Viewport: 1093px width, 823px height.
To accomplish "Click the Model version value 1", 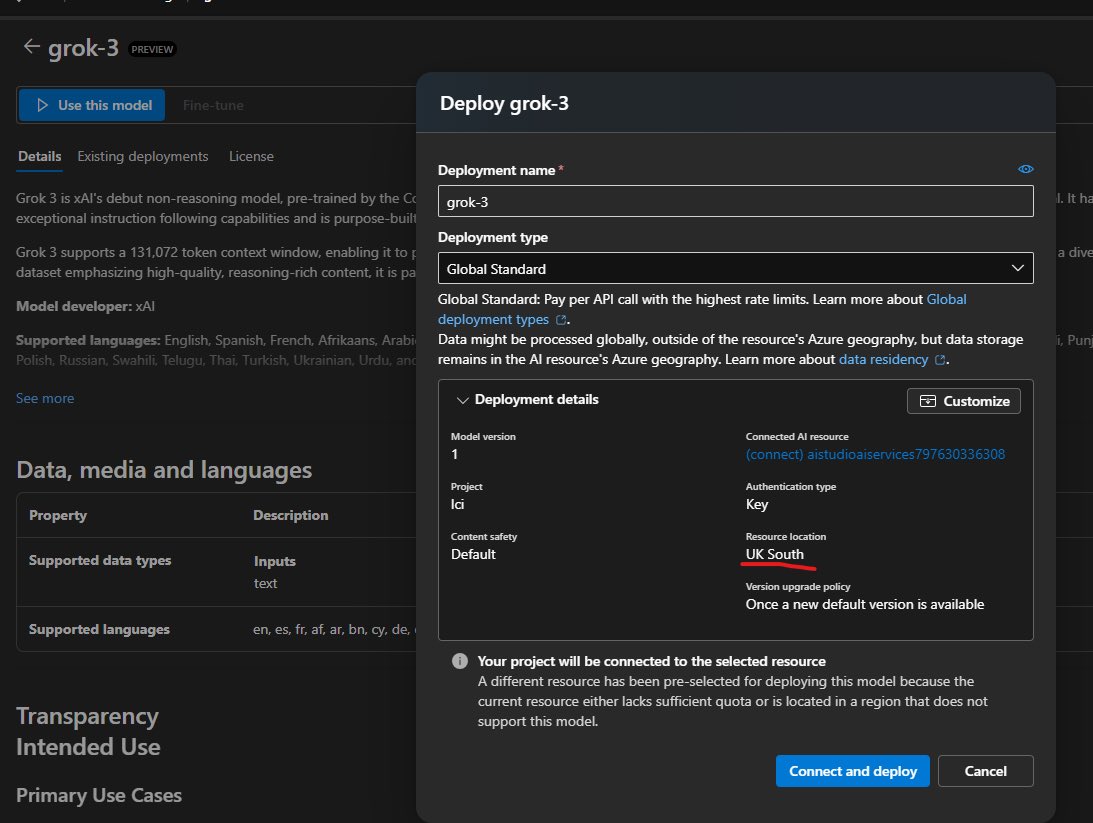I will pos(454,454).
